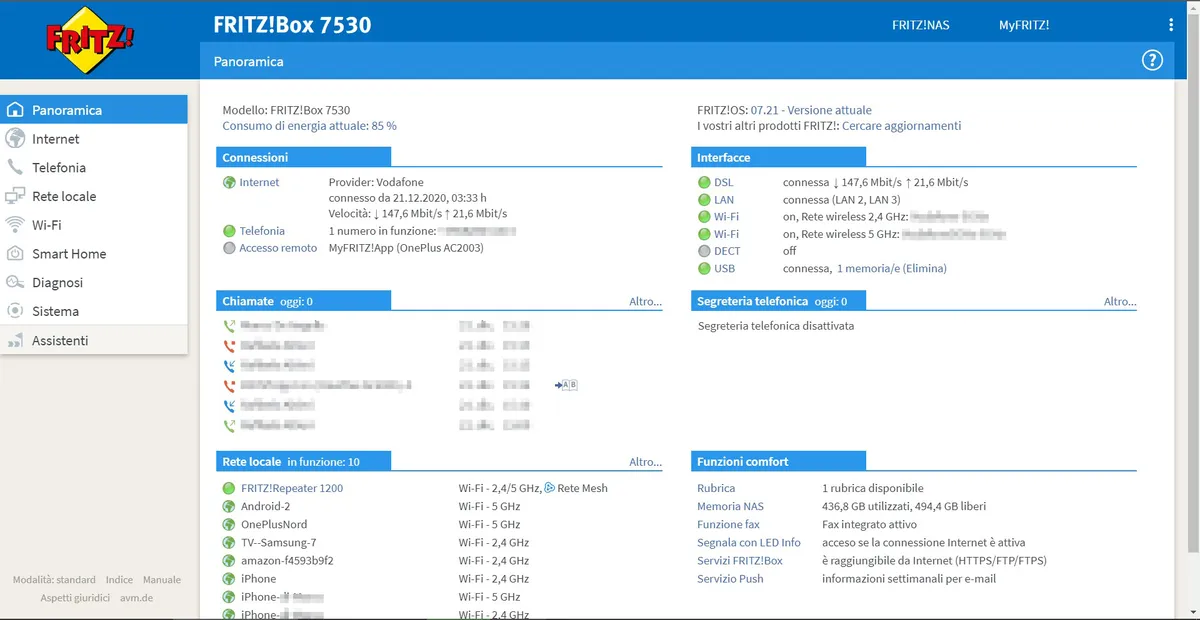Open MyFRITZ! from the header
Image resolution: width=1200 pixels, height=620 pixels.
(x=1024, y=25)
